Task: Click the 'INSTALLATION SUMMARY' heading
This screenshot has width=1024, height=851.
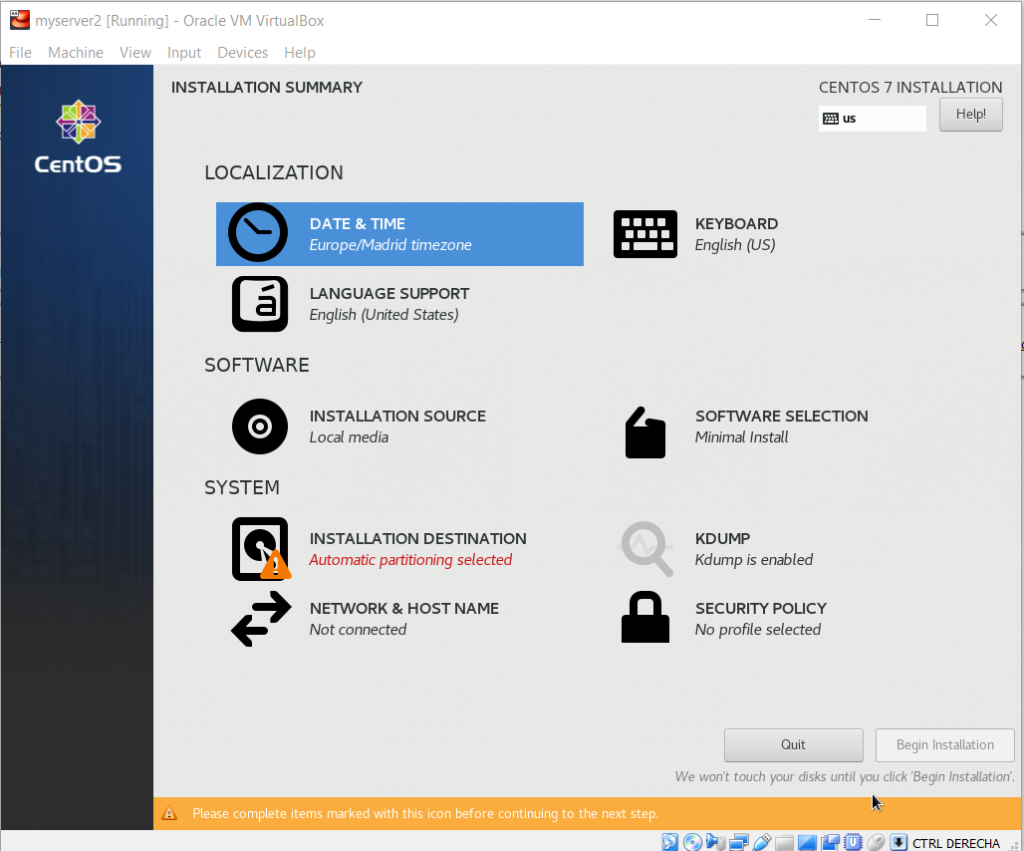Action: click(266, 88)
